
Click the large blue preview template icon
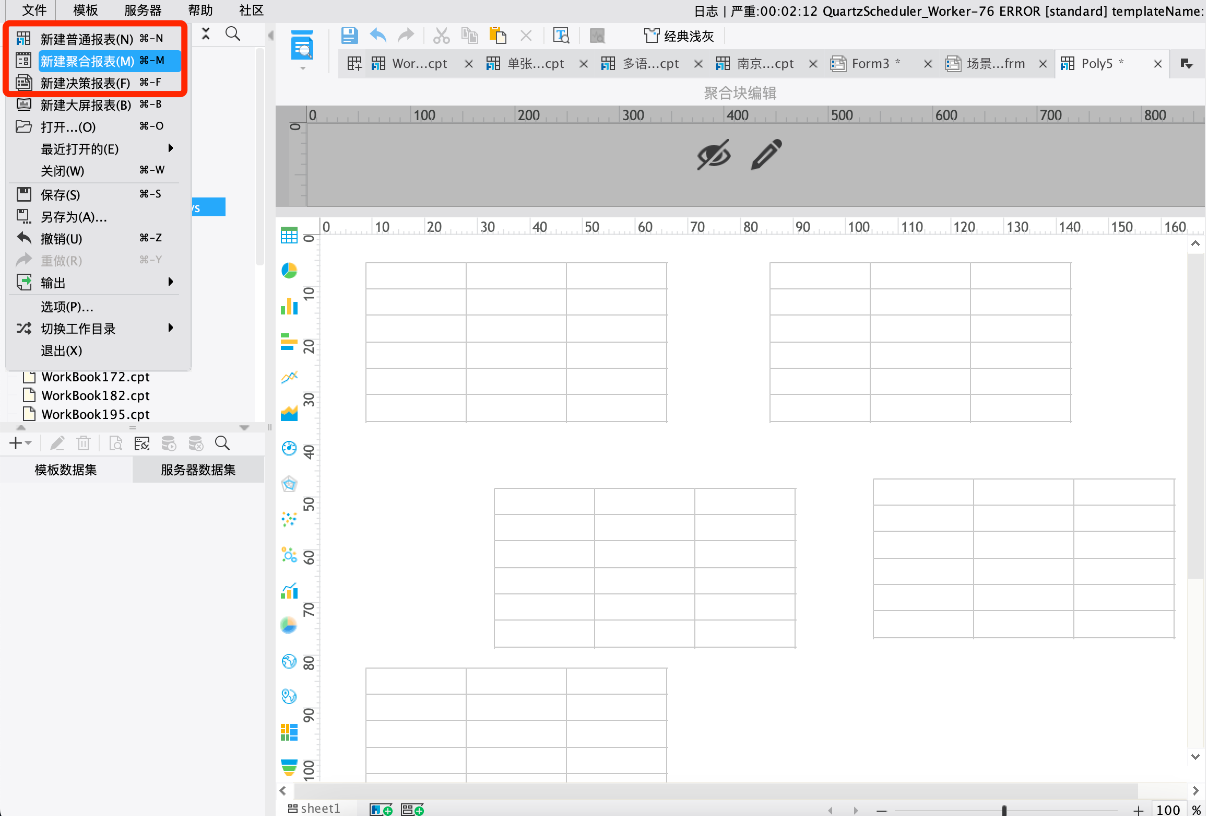(302, 45)
